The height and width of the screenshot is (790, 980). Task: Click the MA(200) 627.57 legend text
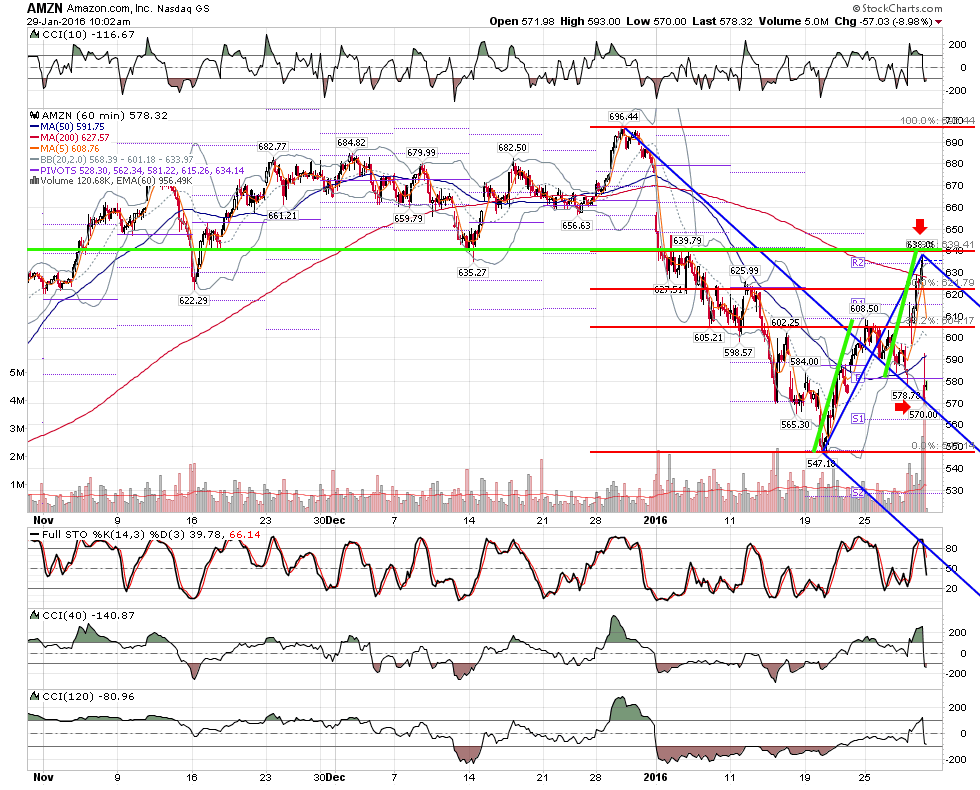point(75,138)
